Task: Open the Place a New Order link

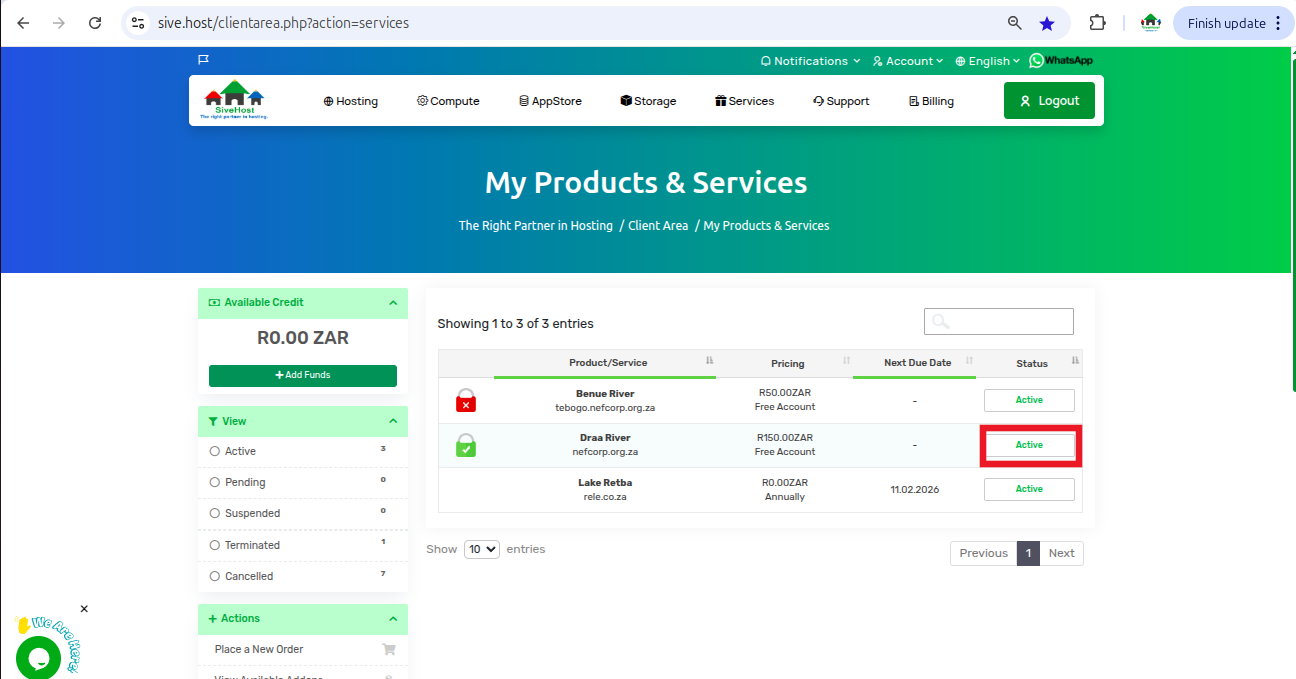Action: 259,649
